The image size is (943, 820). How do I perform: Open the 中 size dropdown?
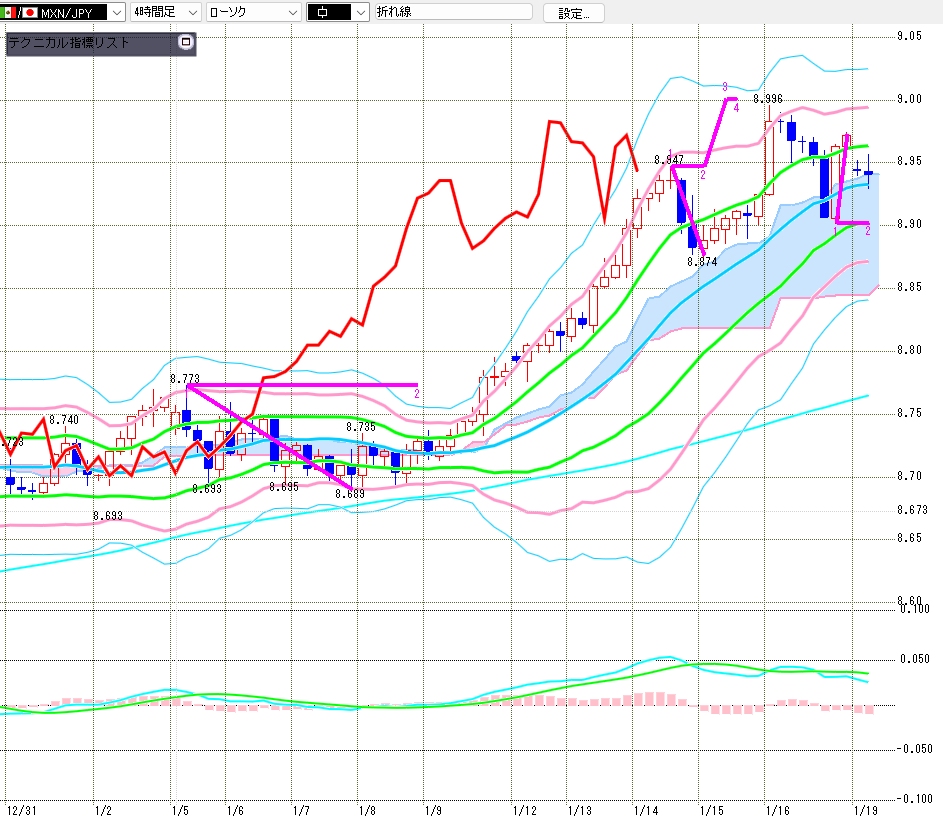359,13
